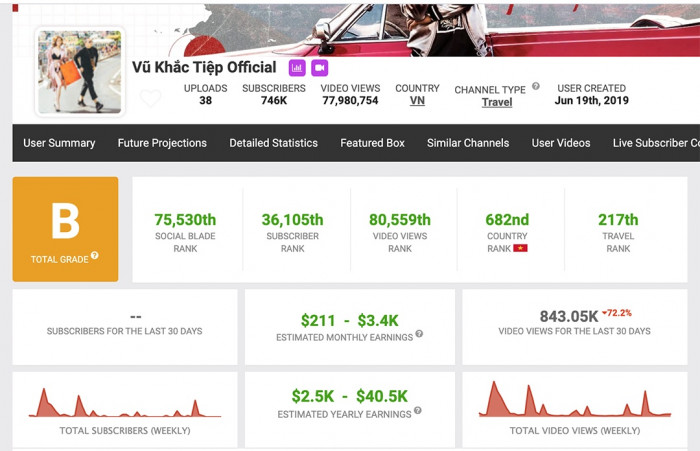Click the Travel channel type link
This screenshot has width=700, height=451.
(x=496, y=102)
